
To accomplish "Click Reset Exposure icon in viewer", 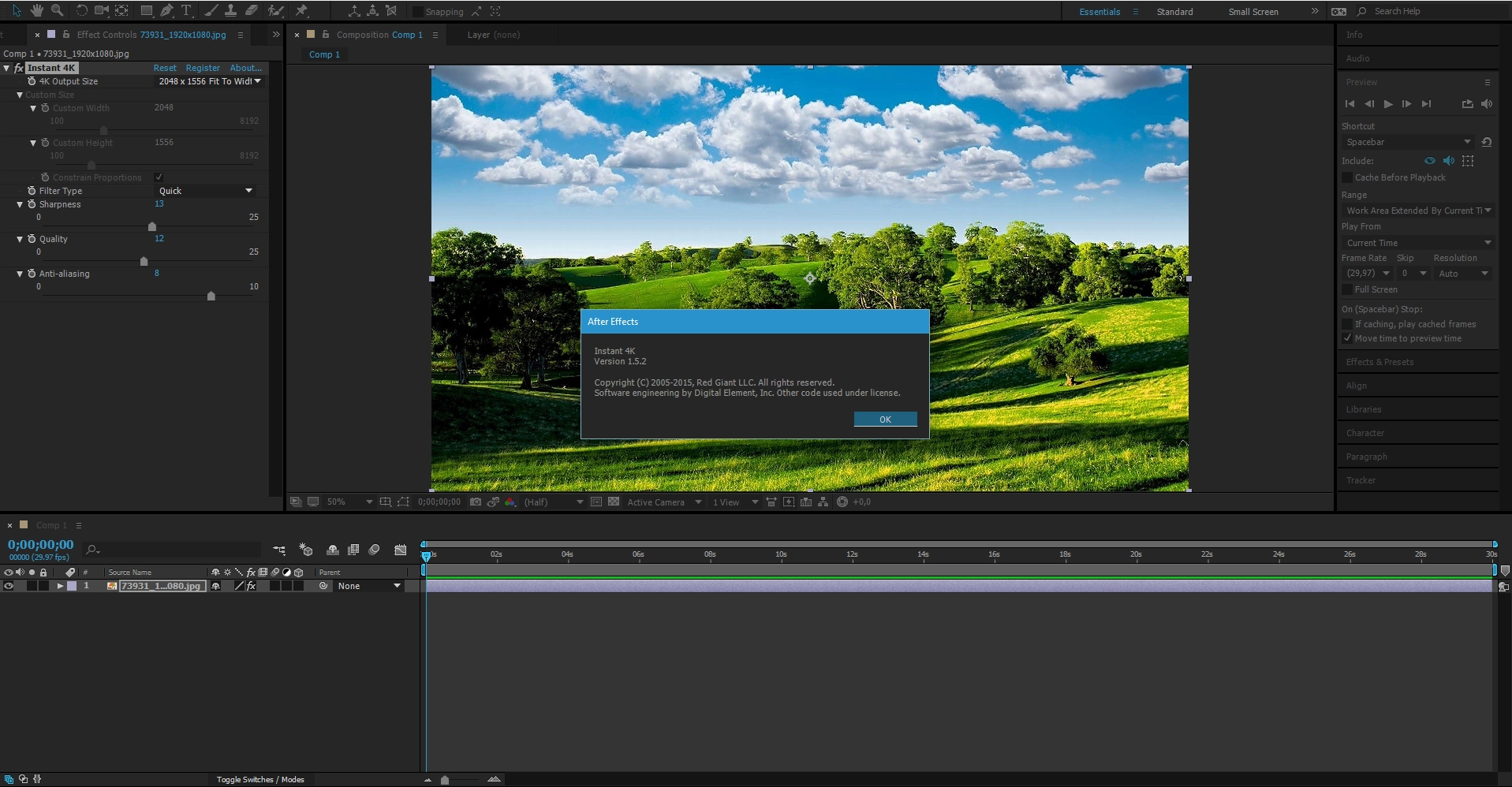I will tap(842, 502).
